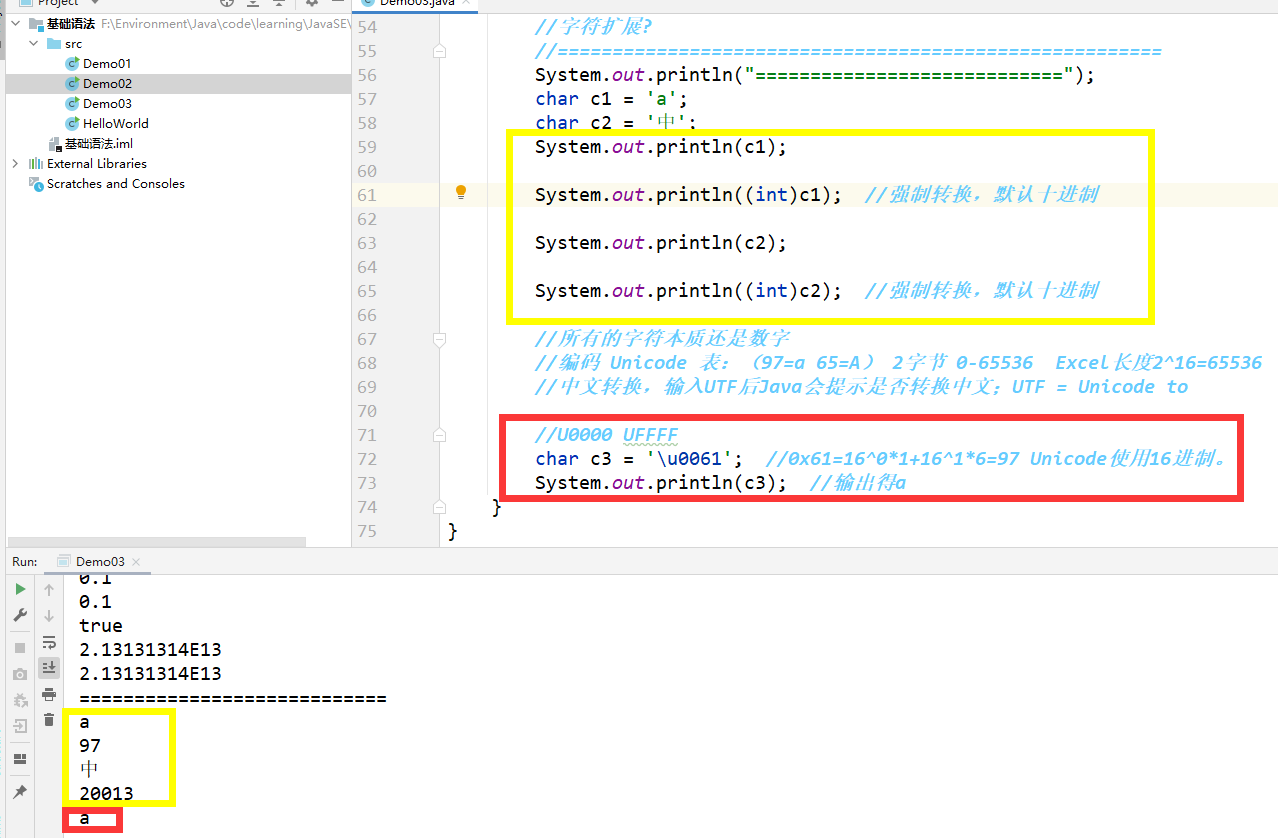
Task: Click the System.out.println((int)c1); line
Action: pos(688,195)
